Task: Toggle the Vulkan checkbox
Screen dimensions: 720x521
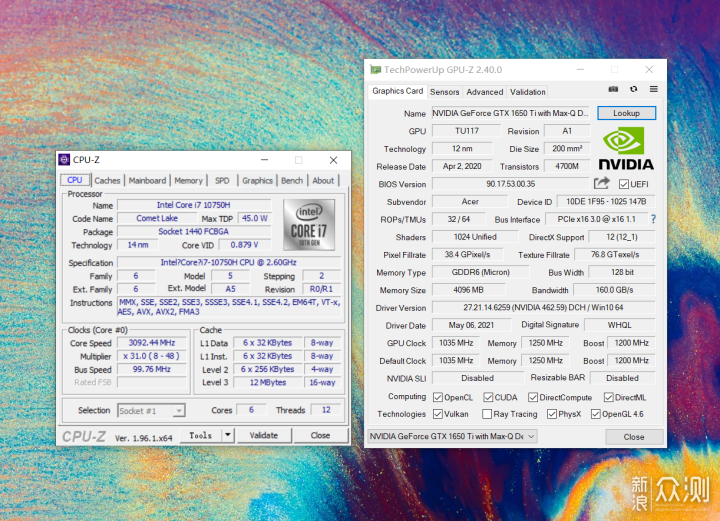Action: pyautogui.click(x=438, y=414)
